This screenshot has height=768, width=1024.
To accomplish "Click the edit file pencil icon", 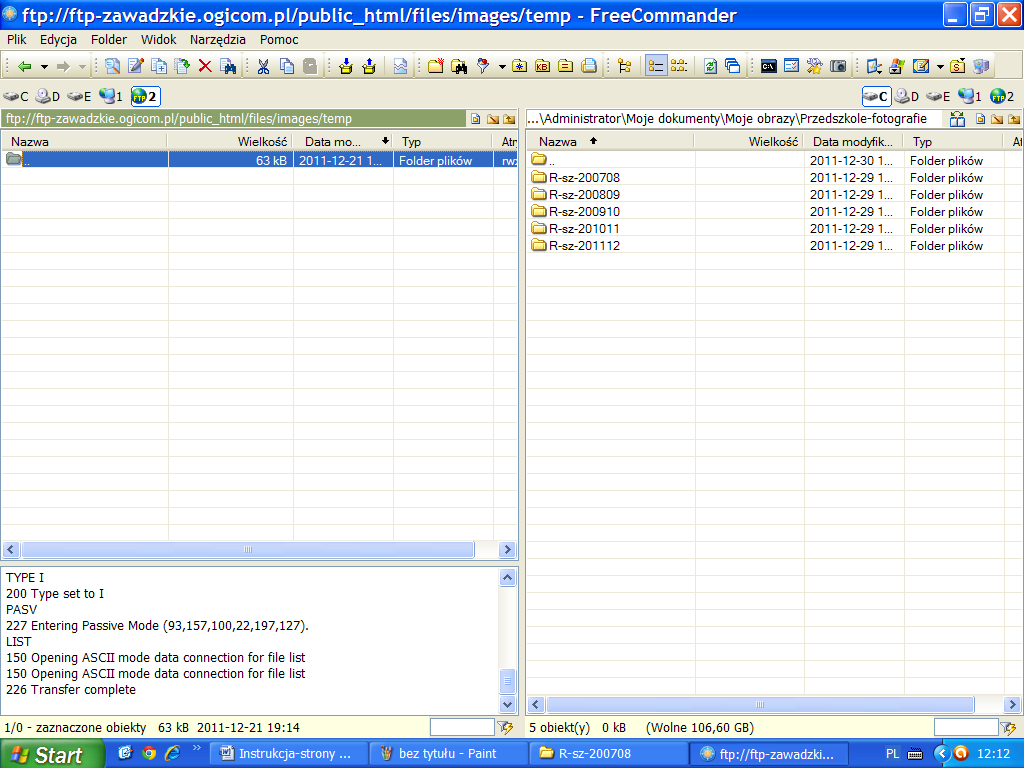I will coord(136,66).
